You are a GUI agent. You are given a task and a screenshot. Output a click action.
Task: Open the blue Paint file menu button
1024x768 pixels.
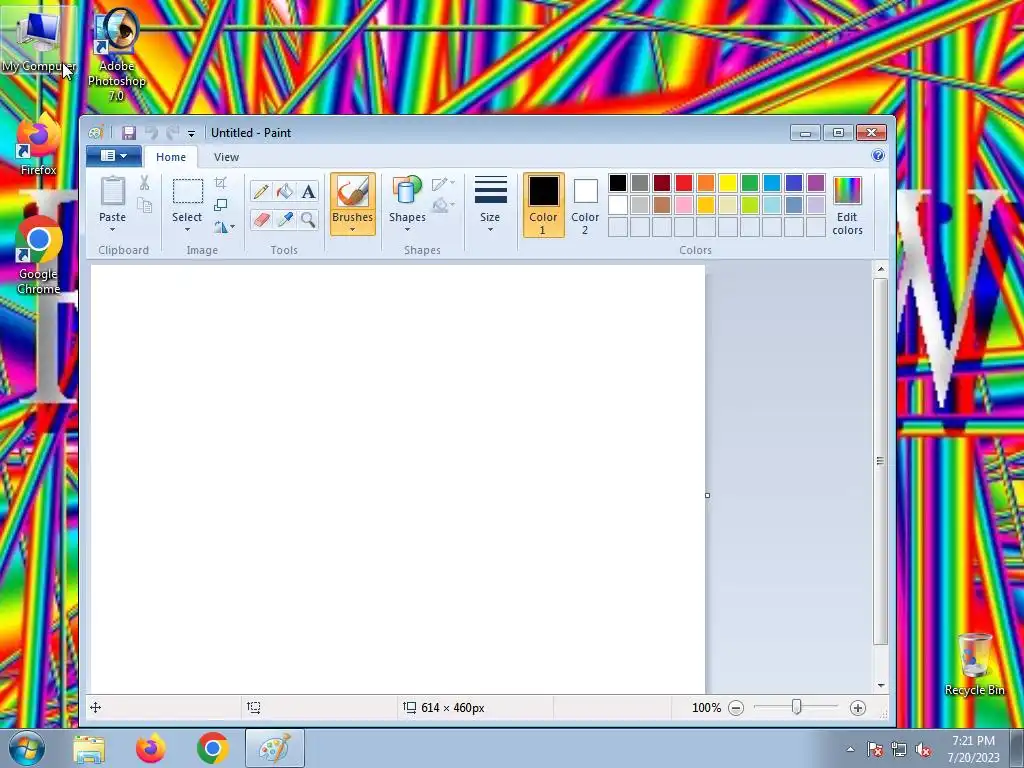pyautogui.click(x=114, y=155)
